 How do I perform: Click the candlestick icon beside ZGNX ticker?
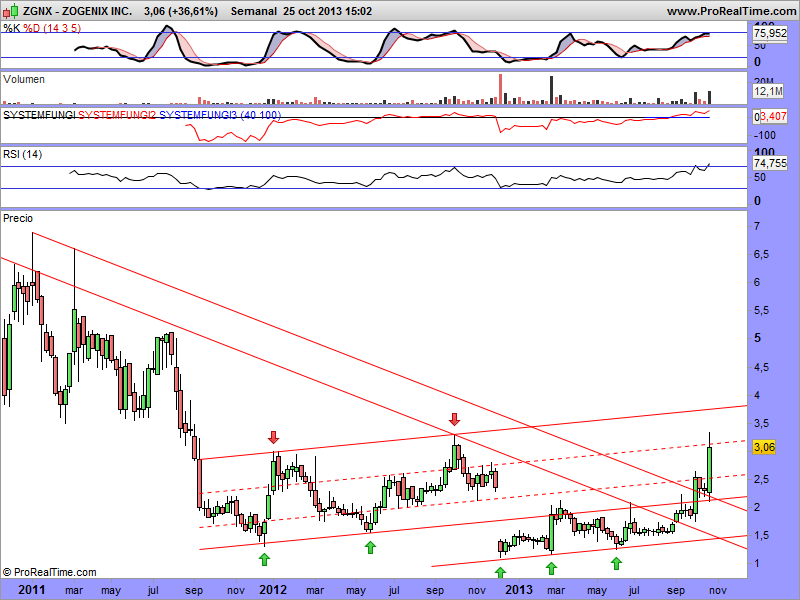tap(11, 11)
